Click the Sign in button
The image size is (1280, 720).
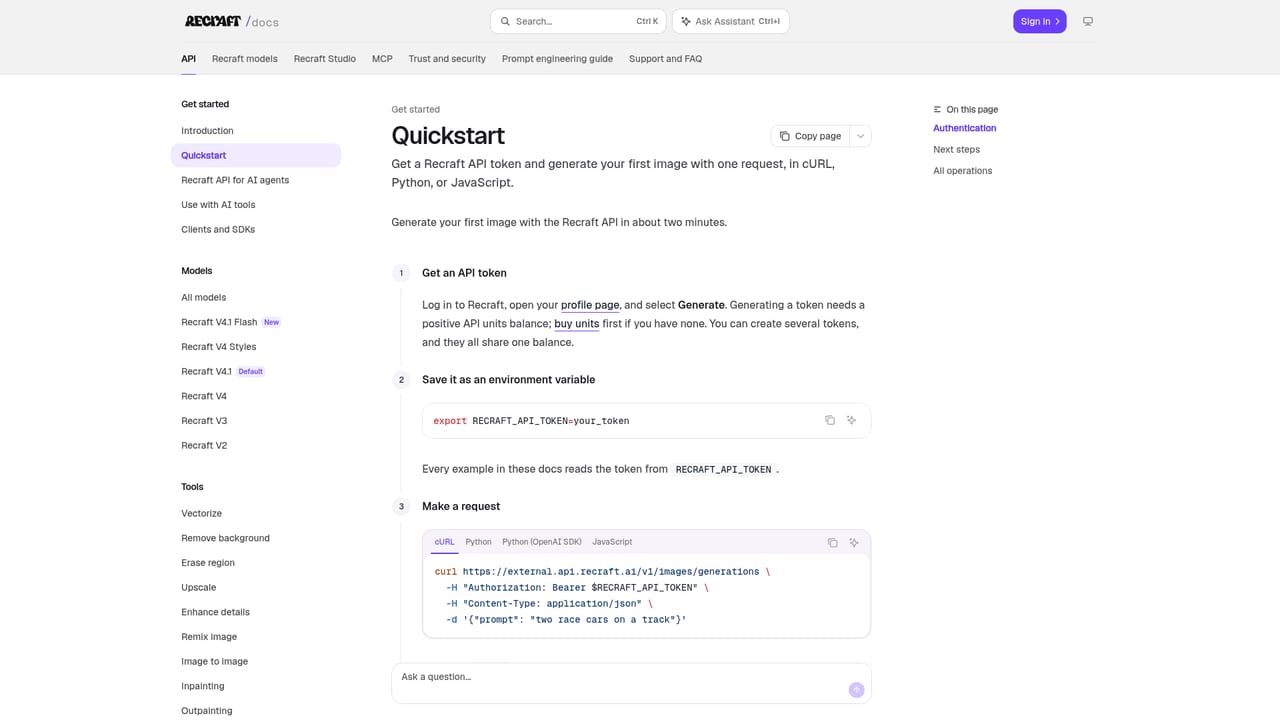point(1040,21)
